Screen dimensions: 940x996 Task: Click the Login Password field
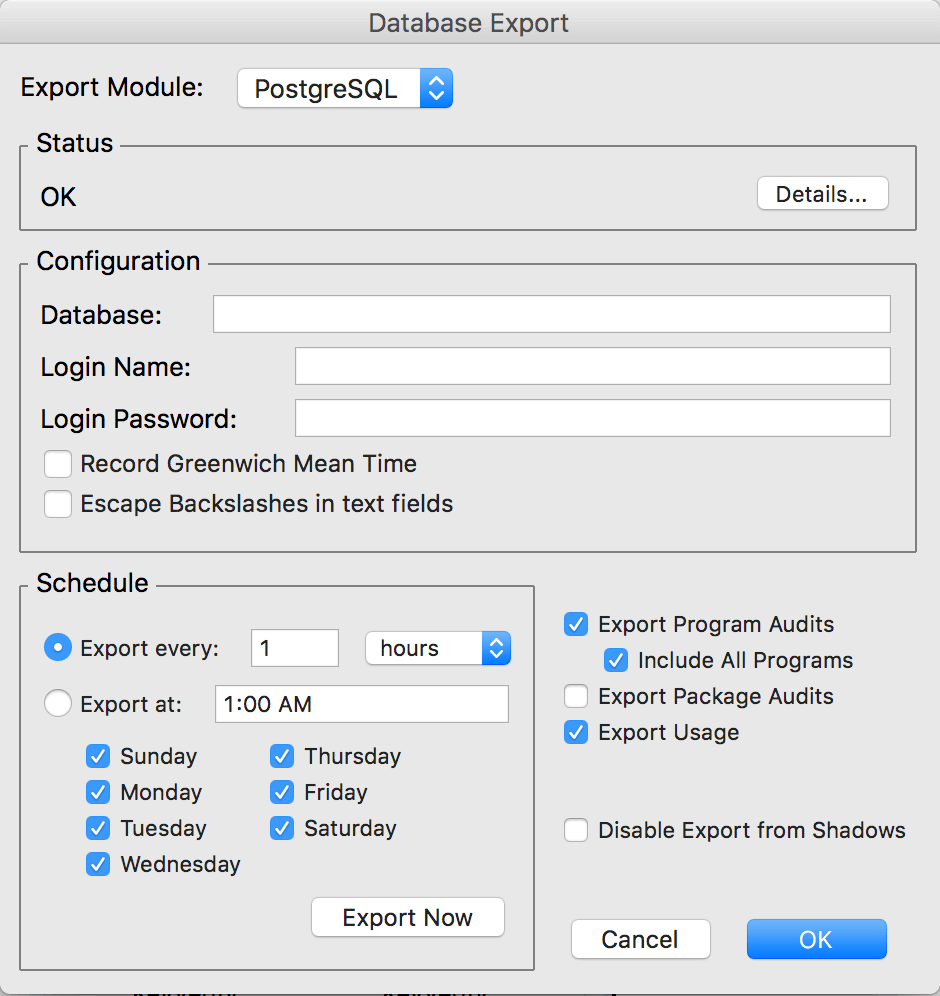[x=592, y=418]
